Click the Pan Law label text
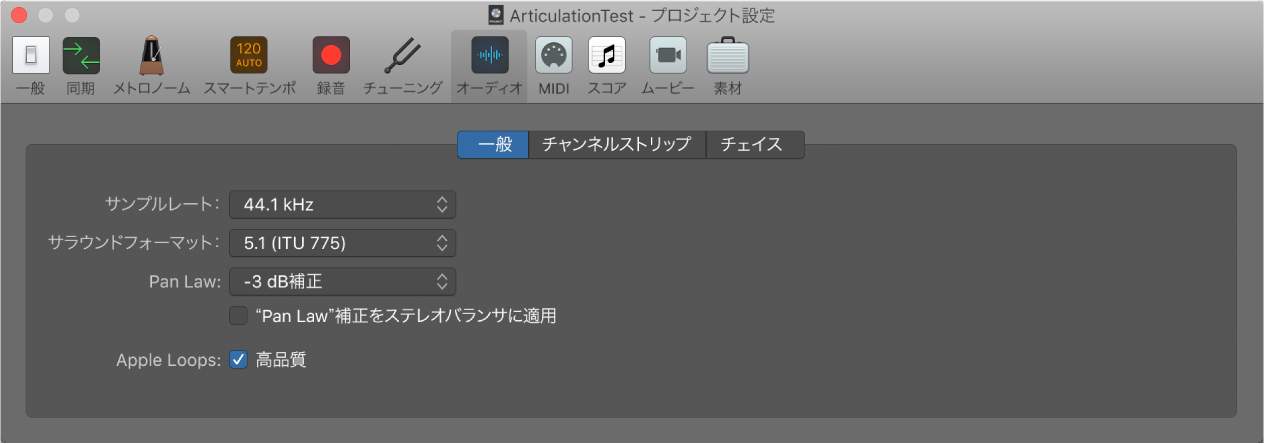The height and width of the screenshot is (444, 1264). pyautogui.click(x=187, y=281)
